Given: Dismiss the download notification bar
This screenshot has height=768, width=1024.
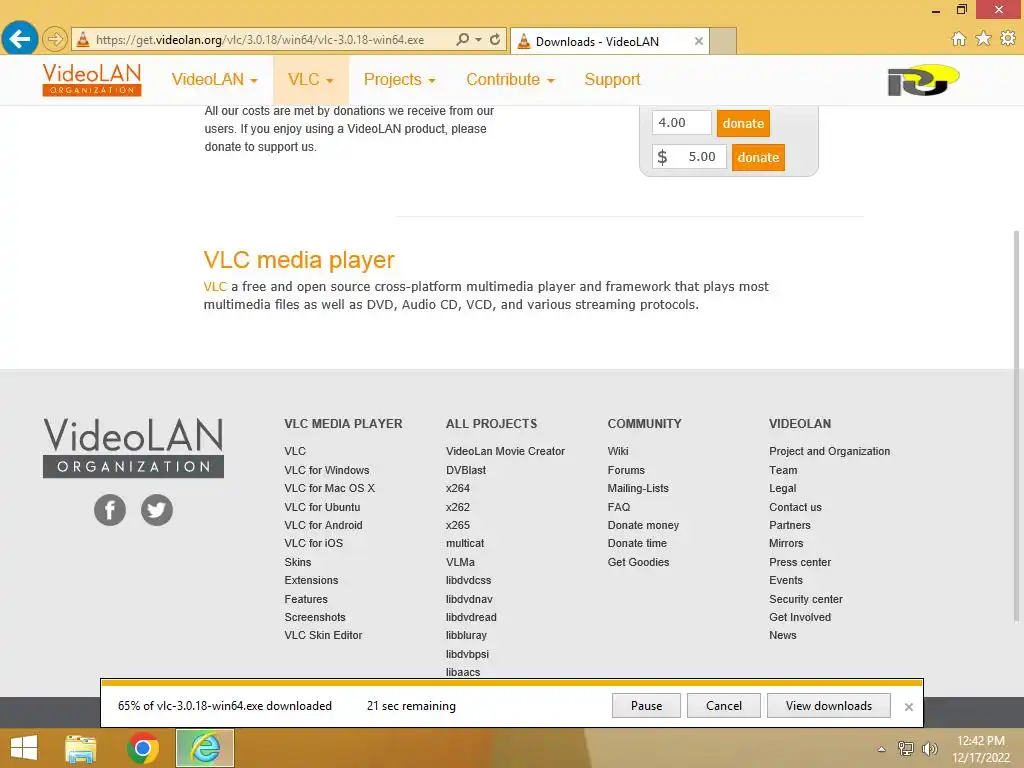Looking at the screenshot, I should pos(908,707).
